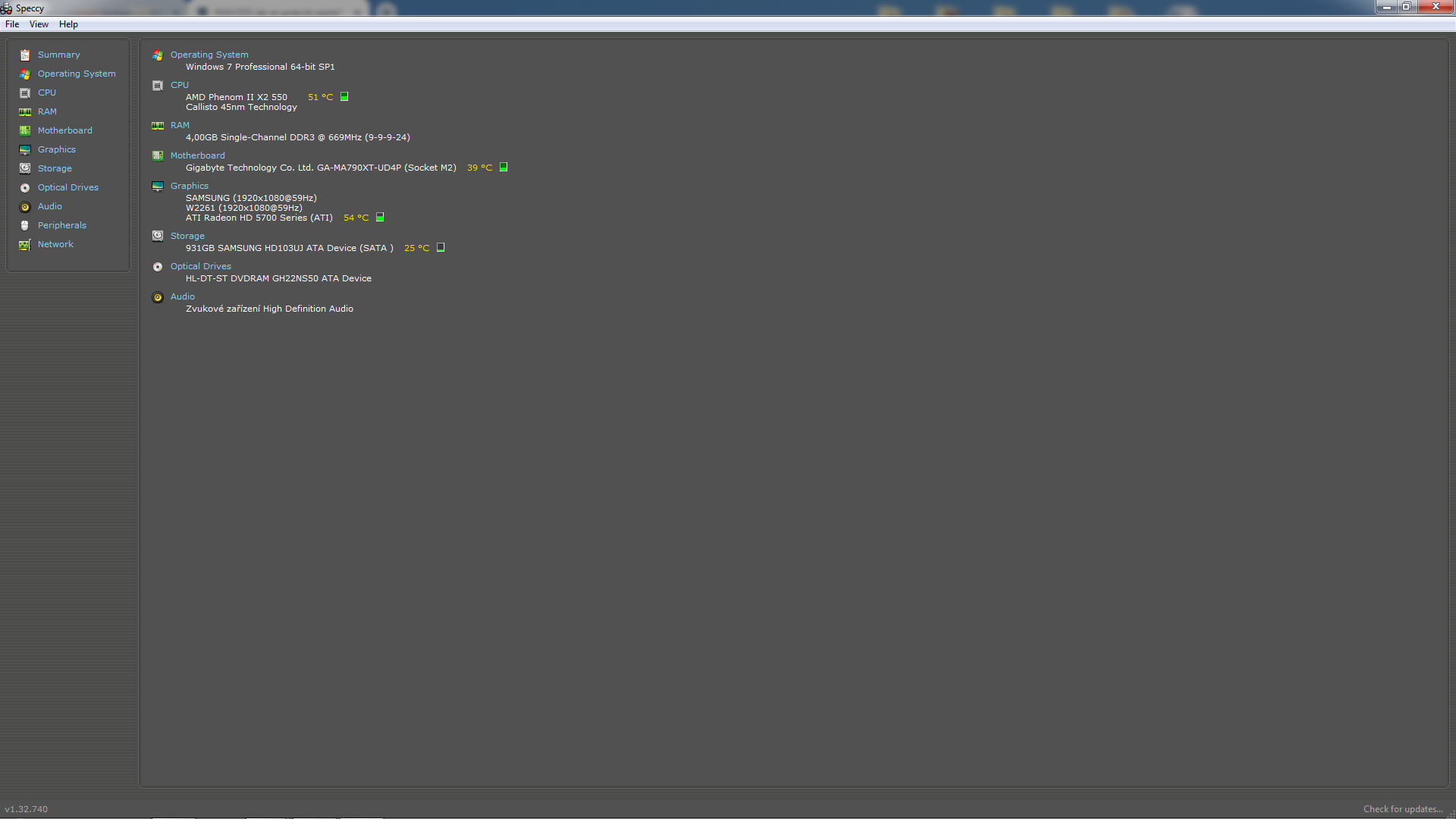Click the drive icon beside Storage heading

click(x=158, y=236)
